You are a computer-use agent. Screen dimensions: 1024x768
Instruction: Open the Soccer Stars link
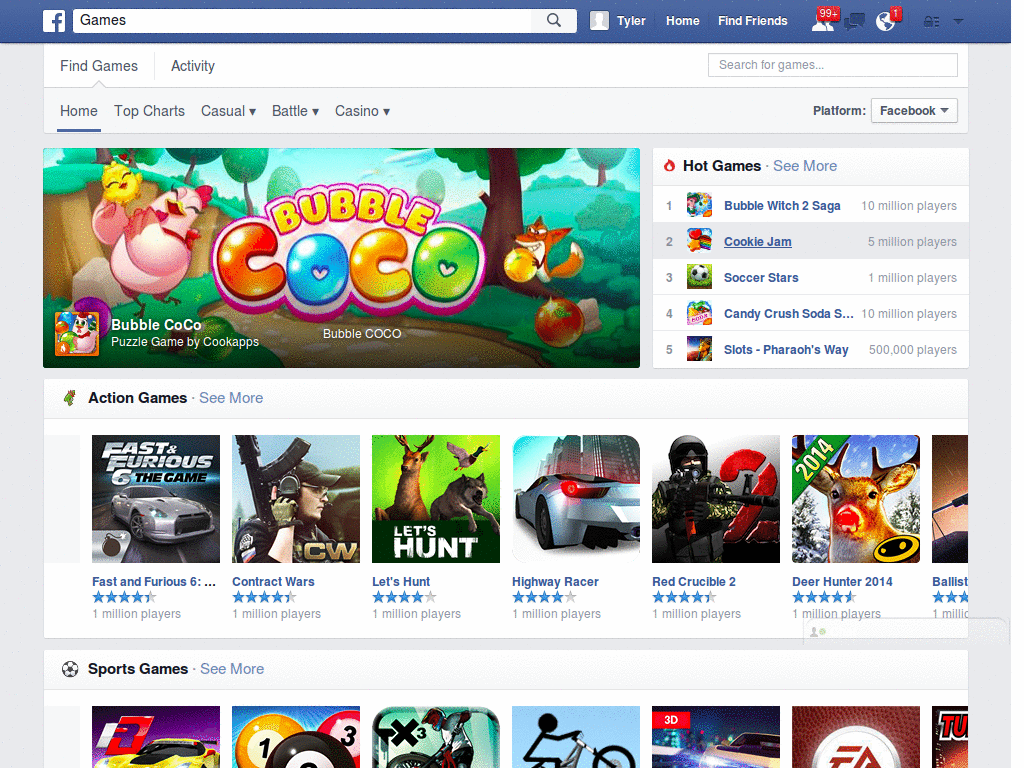[761, 278]
